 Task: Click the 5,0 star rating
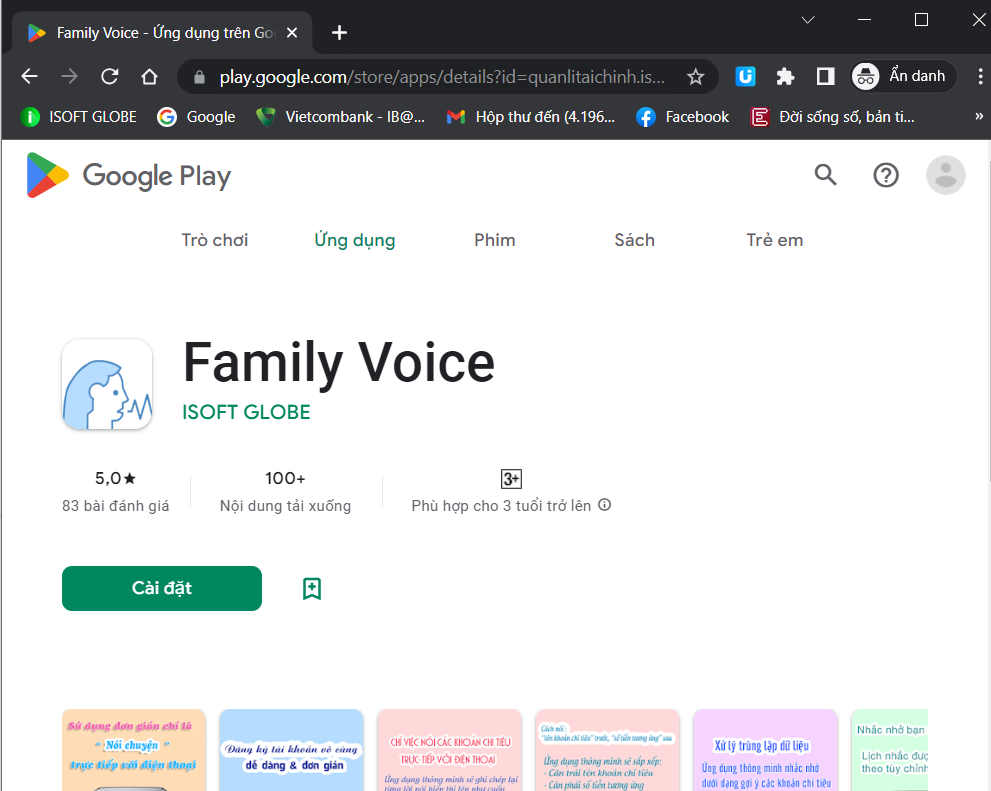pos(116,478)
